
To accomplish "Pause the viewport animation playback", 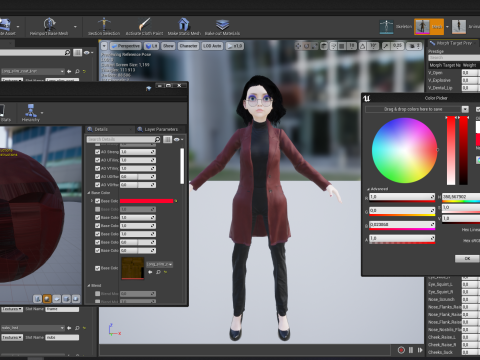I will (411, 350).
